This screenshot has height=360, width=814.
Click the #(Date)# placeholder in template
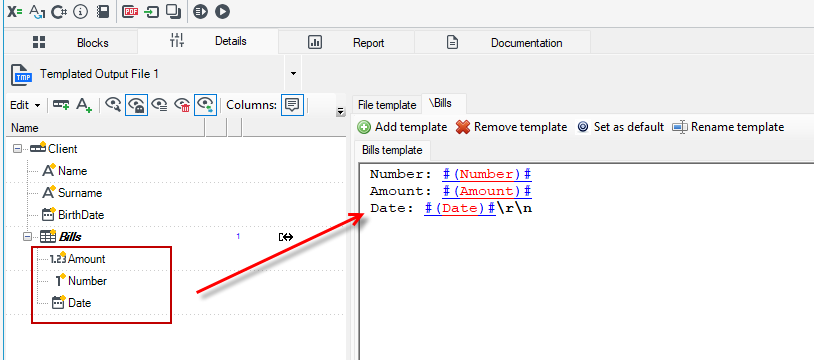click(460, 208)
